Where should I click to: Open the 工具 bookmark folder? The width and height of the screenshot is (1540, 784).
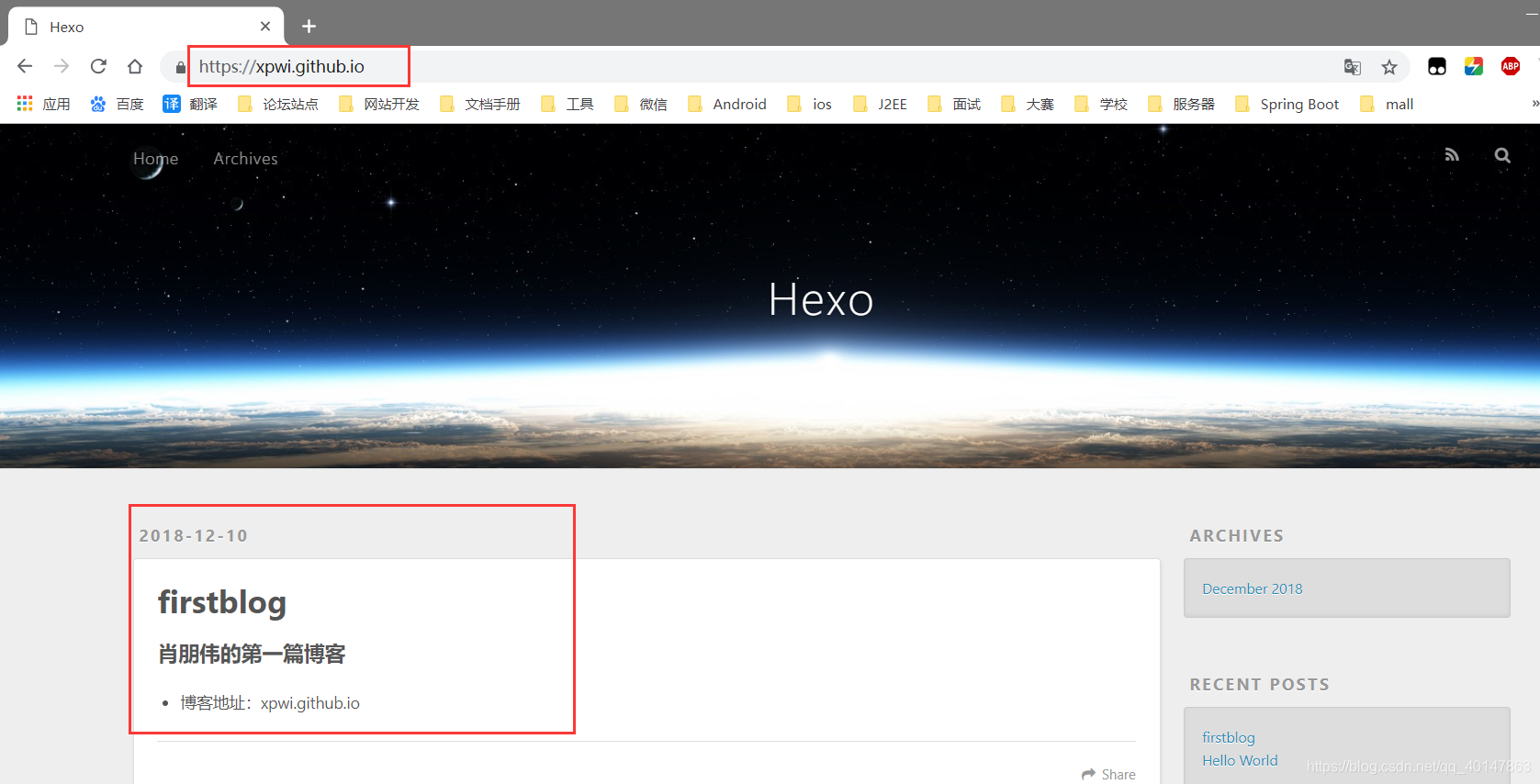pos(567,104)
